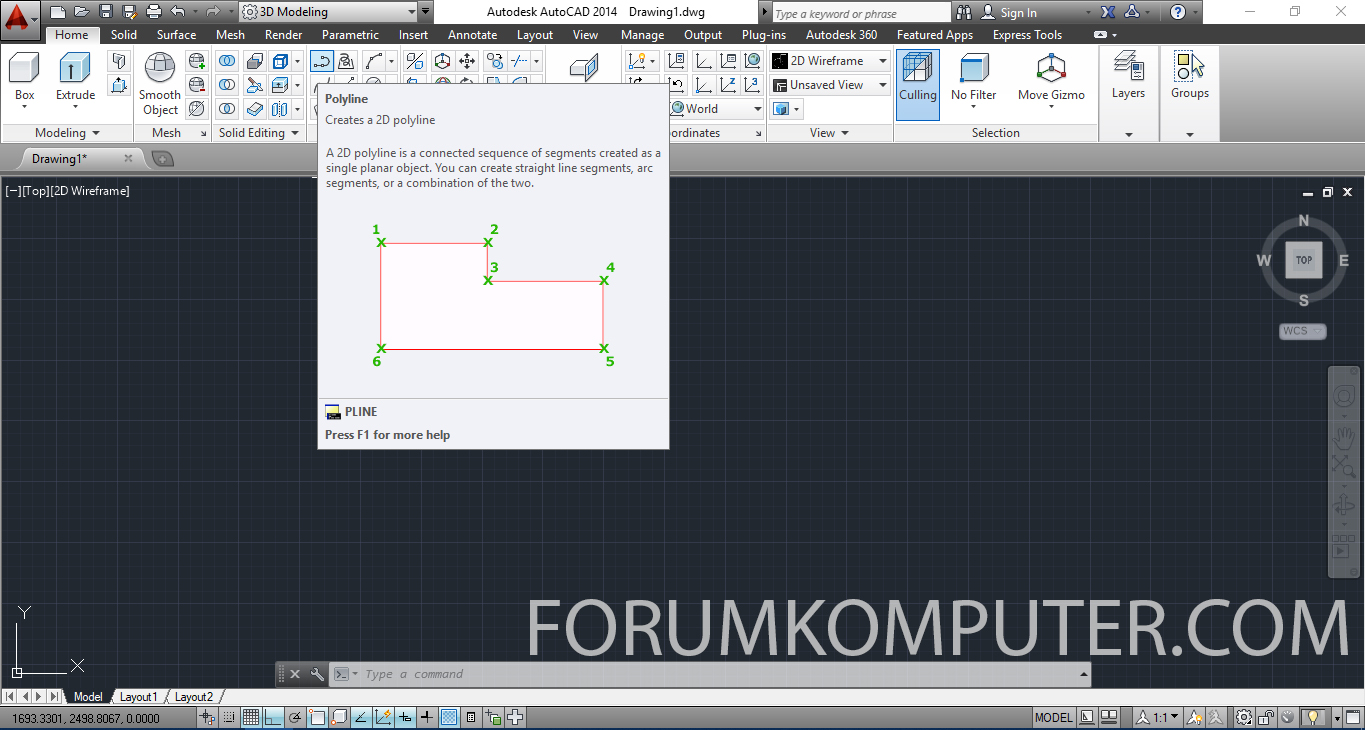
Task: Click the Culling selection button
Action: click(x=917, y=84)
